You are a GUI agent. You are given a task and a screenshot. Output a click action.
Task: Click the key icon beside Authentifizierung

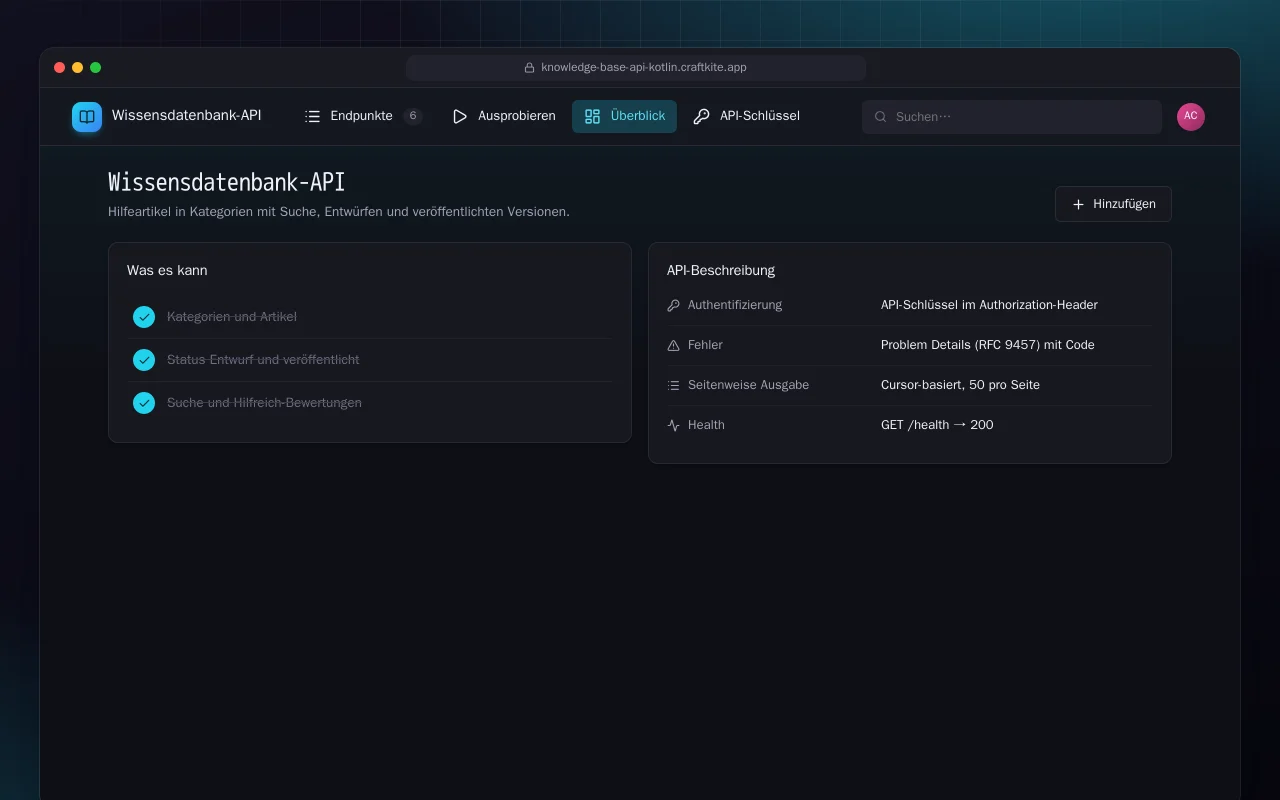(x=673, y=305)
